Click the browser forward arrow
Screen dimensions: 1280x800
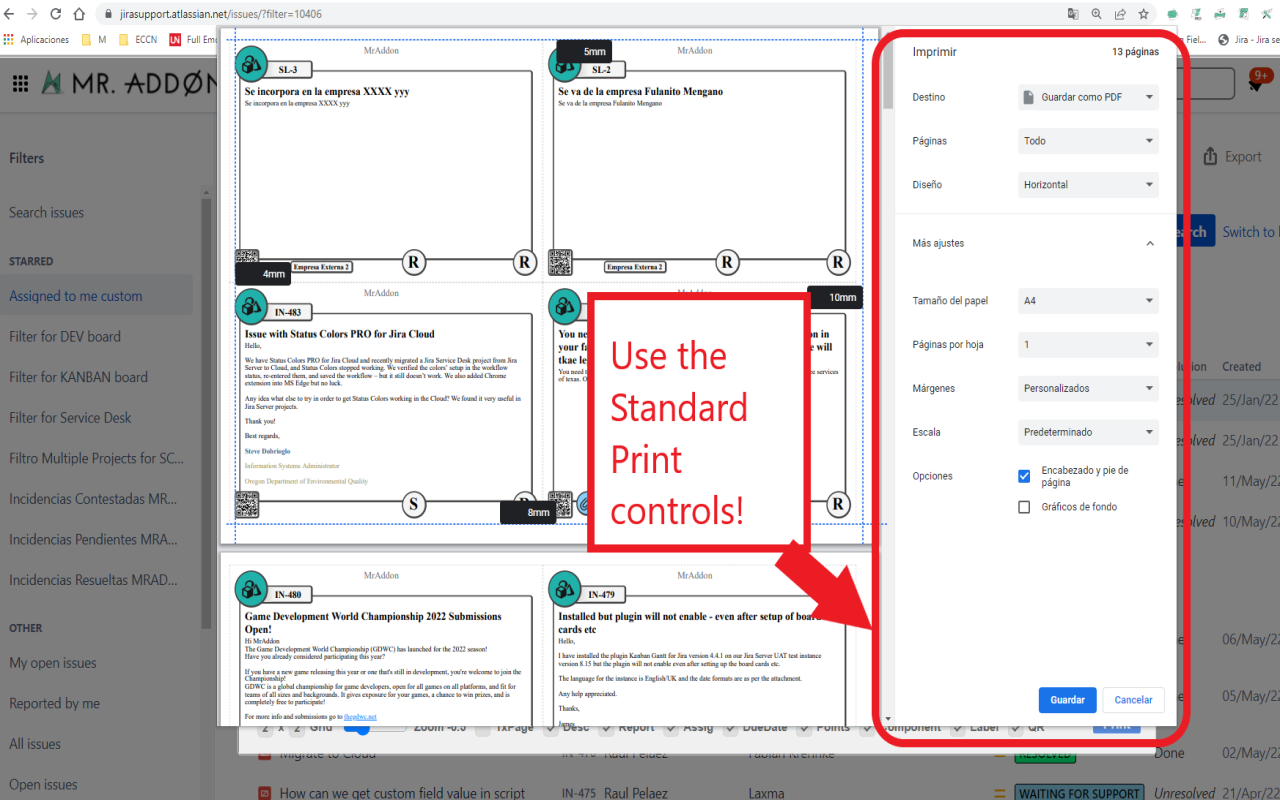tap(32, 14)
